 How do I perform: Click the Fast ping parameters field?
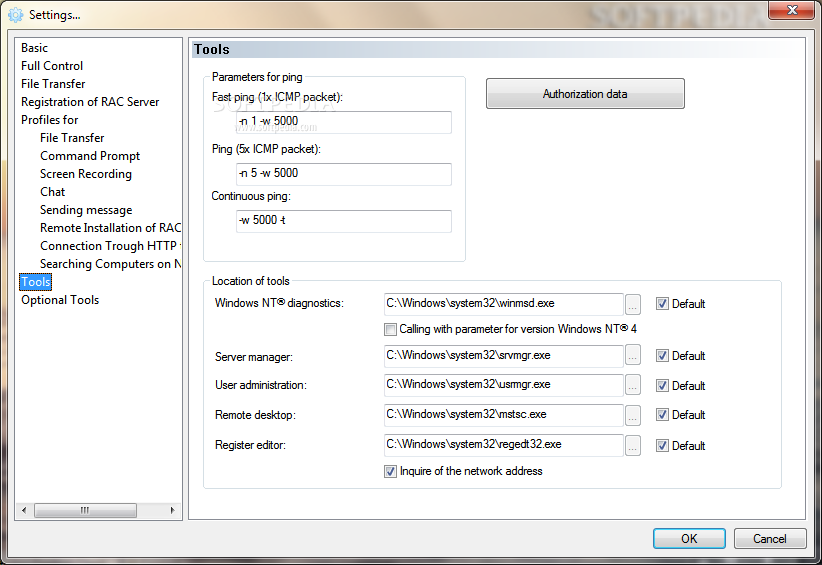coord(343,122)
